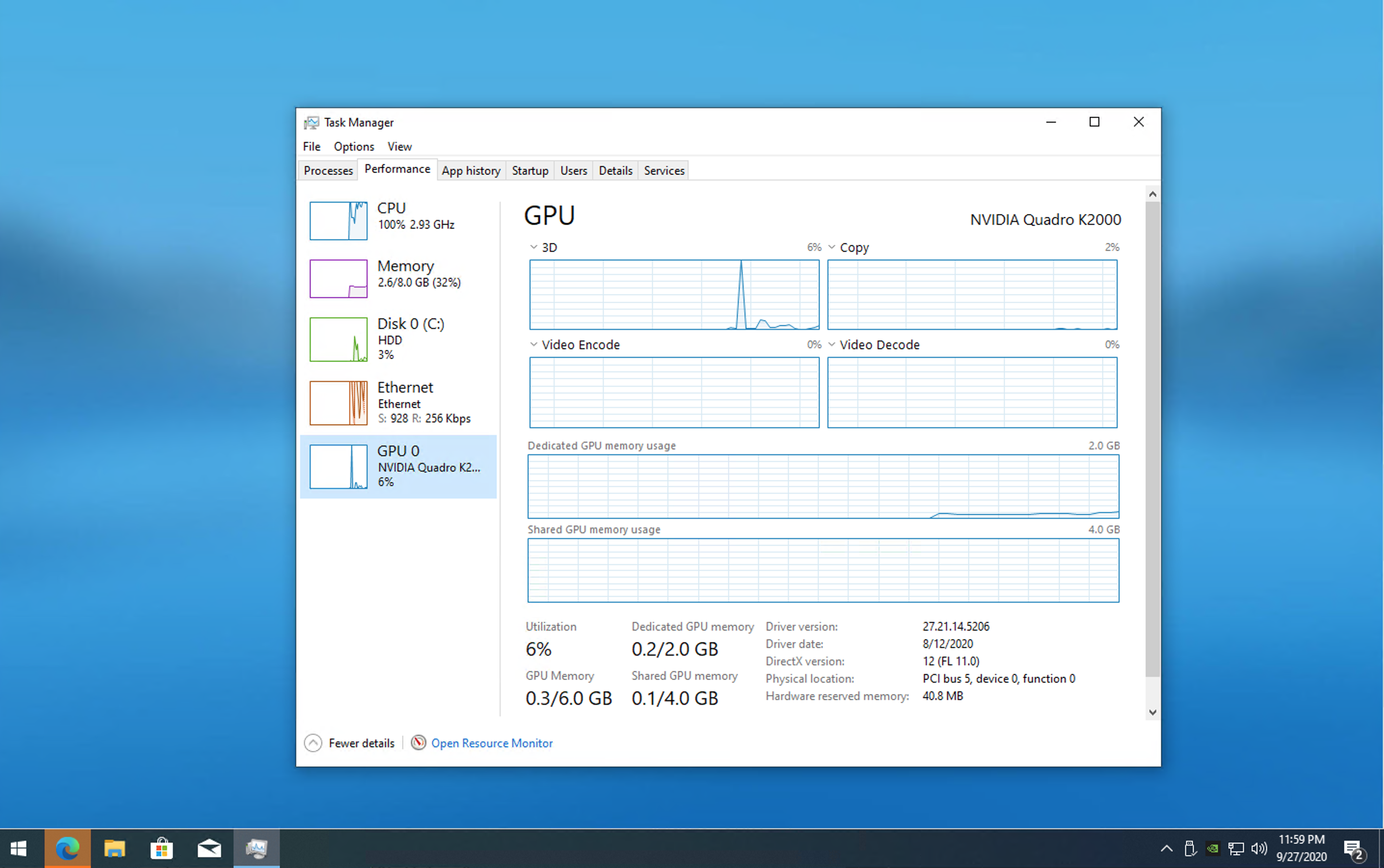Open the Options menu
The width and height of the screenshot is (1384, 868).
(x=353, y=147)
